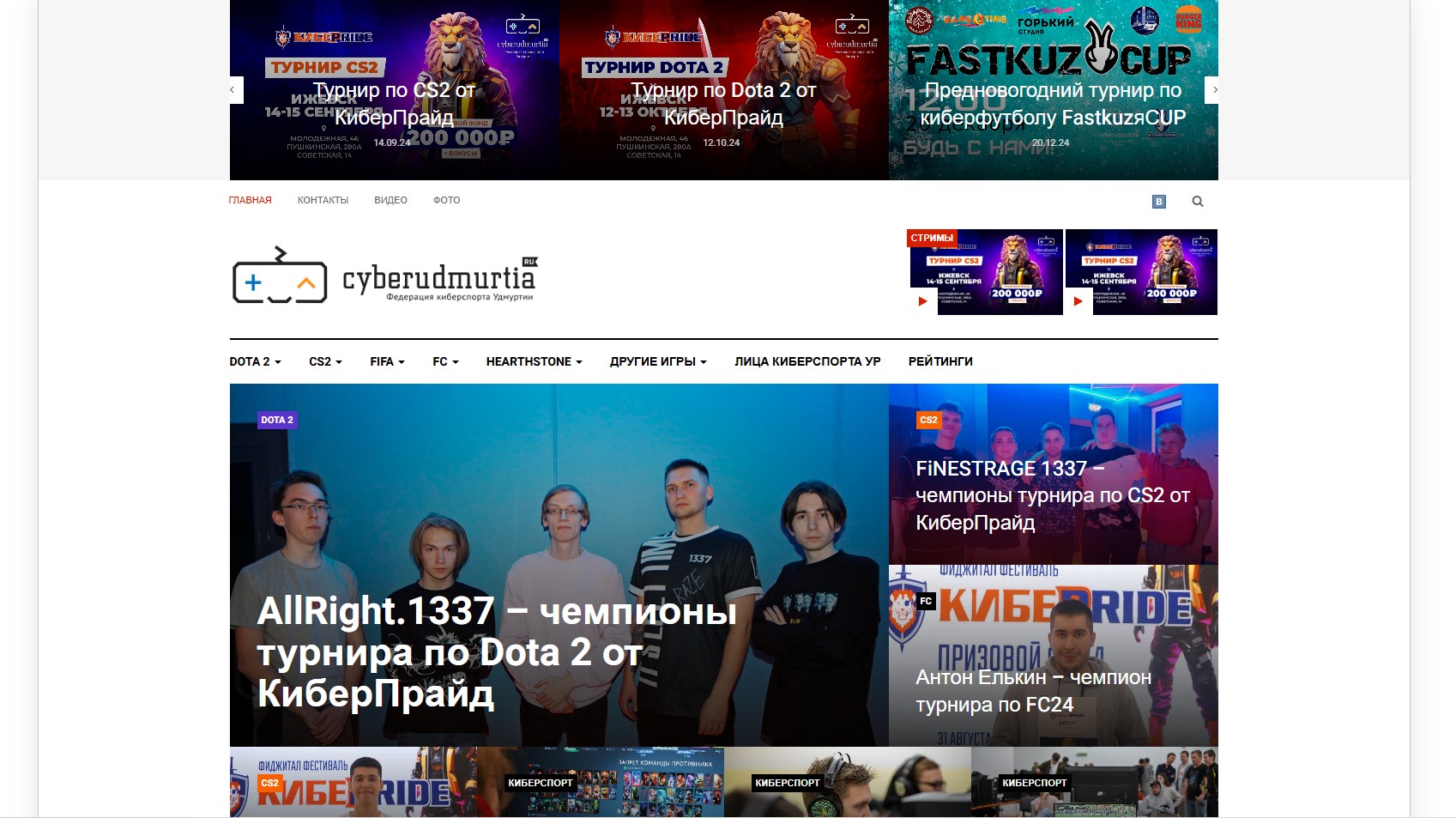Viewport: 1456px width, 818px height.
Task: Expand the ДРУГИЕ ИГРЫ dropdown menu
Action: click(658, 361)
